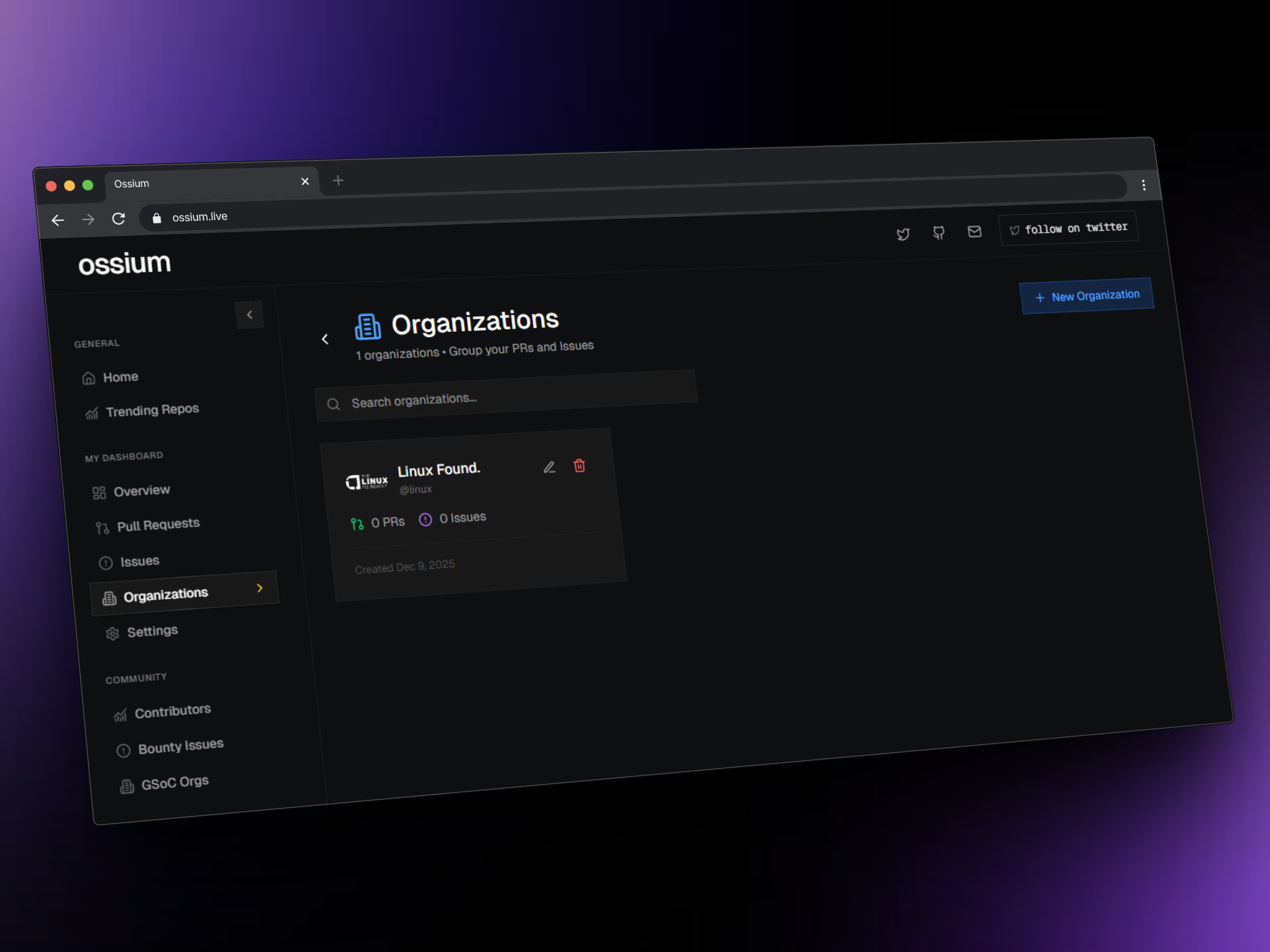Delete Linux Found. using the trash icon
The image size is (1270, 952).
[579, 466]
